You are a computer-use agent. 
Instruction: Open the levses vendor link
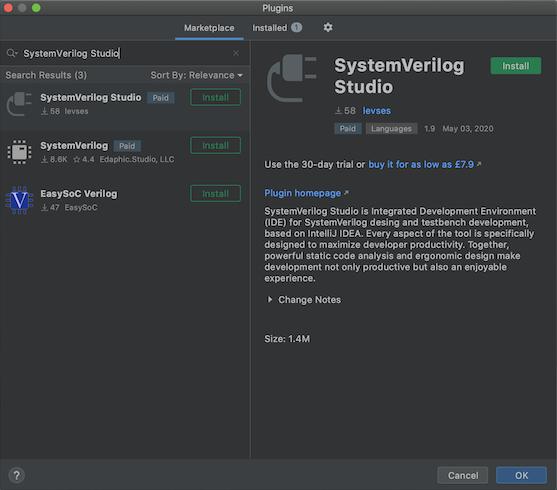coord(377,111)
